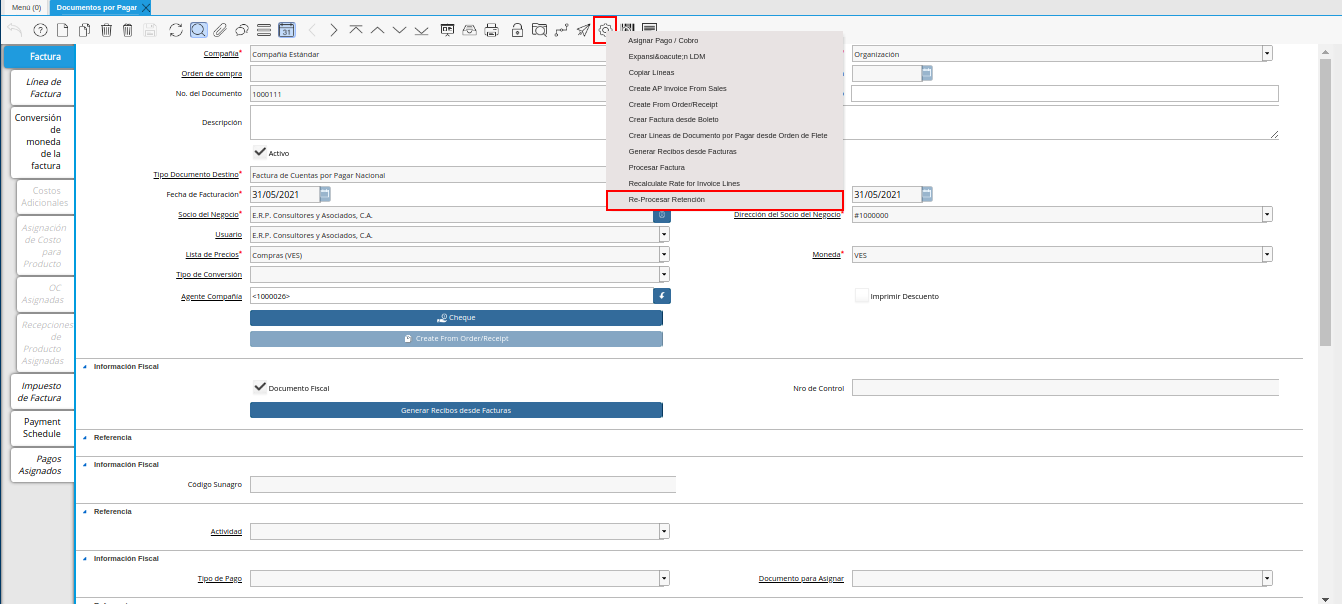
Task: Open the Chat bubbles icon
Action: 242,30
